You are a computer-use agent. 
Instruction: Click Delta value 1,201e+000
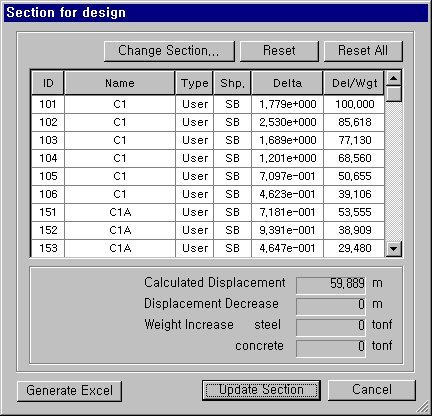pyautogui.click(x=287, y=158)
